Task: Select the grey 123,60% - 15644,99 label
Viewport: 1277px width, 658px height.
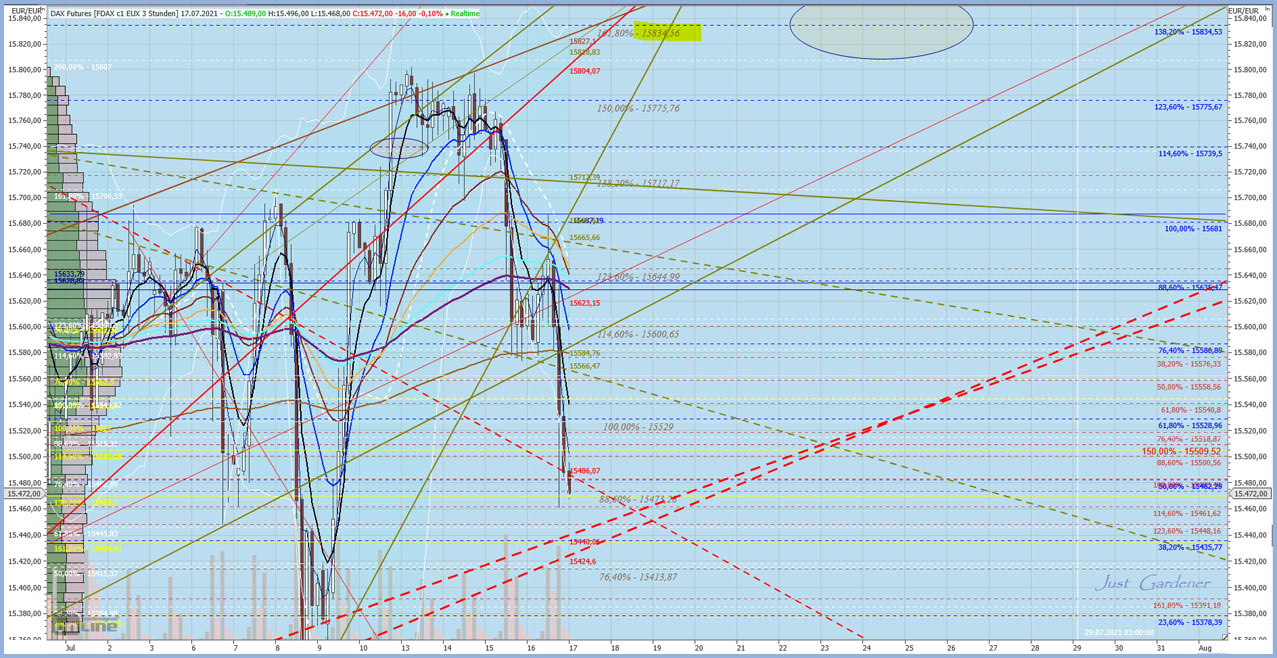Action: (x=638, y=277)
